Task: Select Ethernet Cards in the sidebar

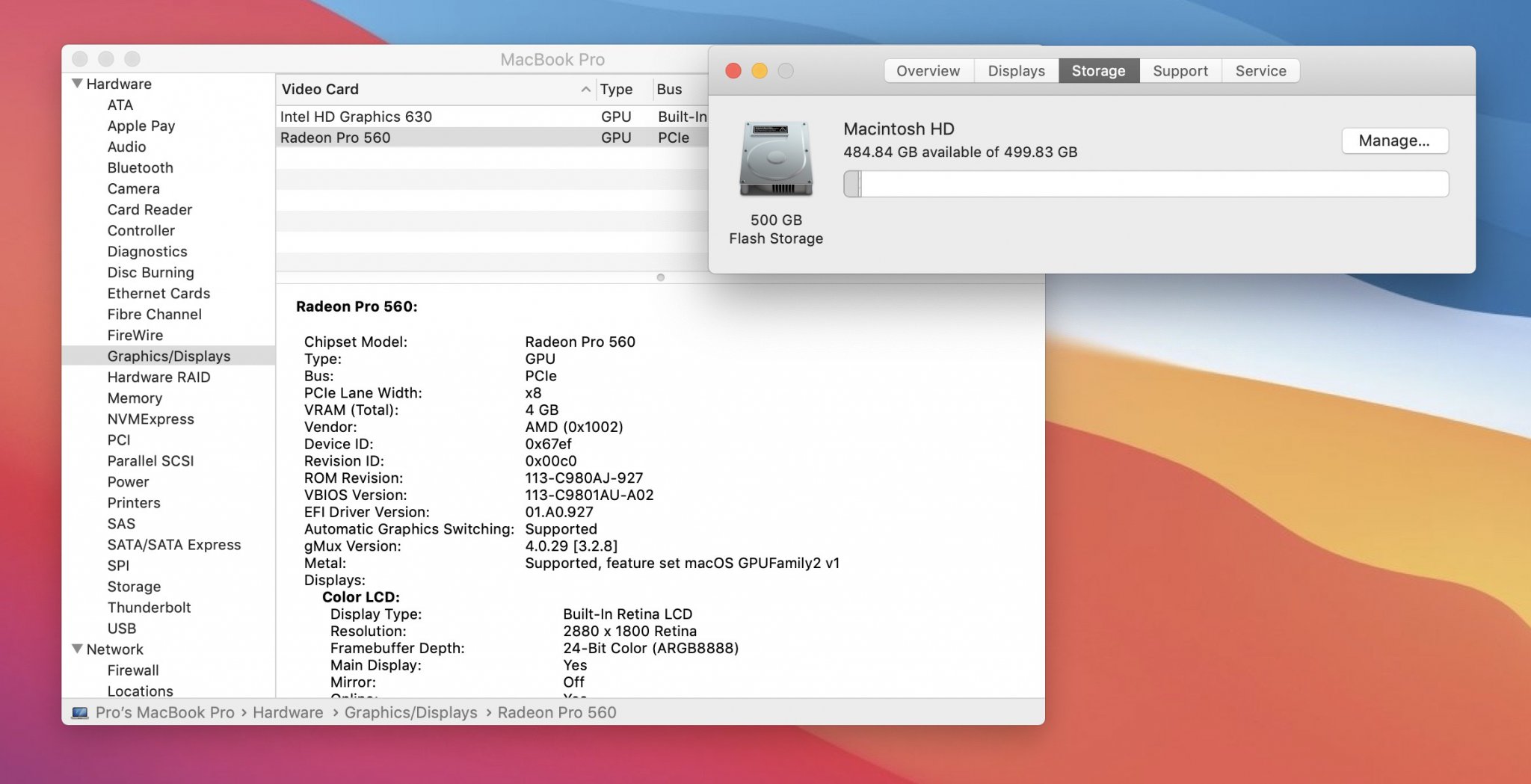Action: 158,293
